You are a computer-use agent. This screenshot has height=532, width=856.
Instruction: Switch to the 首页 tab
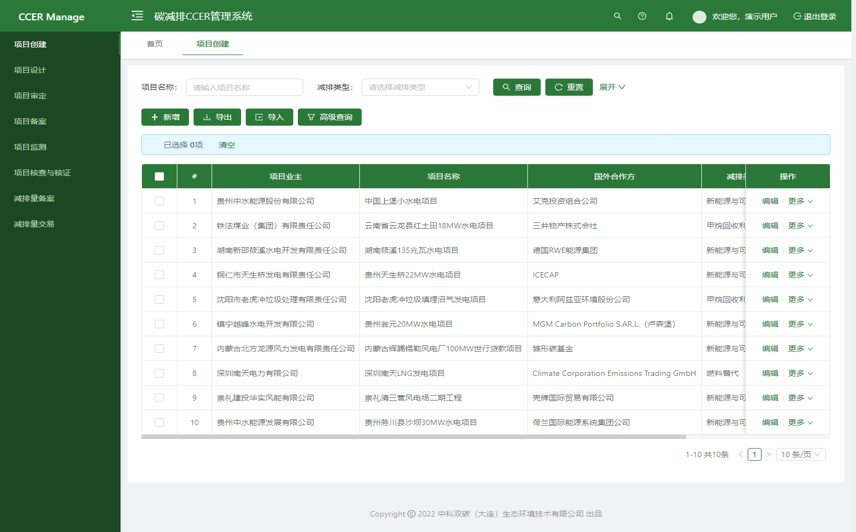click(154, 44)
